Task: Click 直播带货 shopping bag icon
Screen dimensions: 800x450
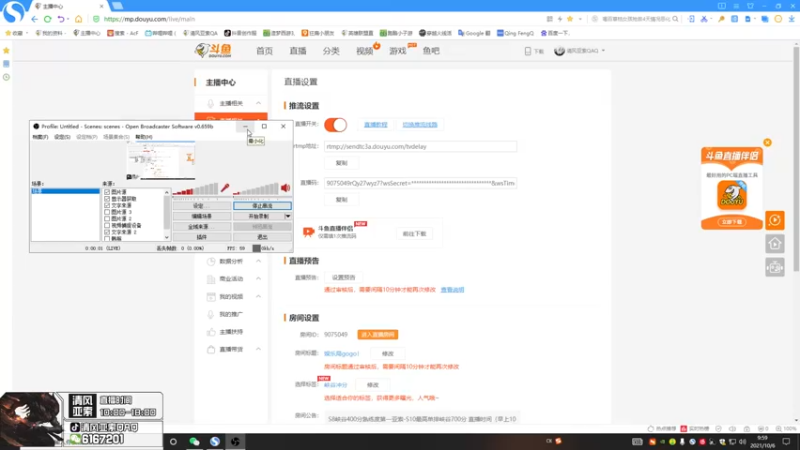Action: click(211, 349)
